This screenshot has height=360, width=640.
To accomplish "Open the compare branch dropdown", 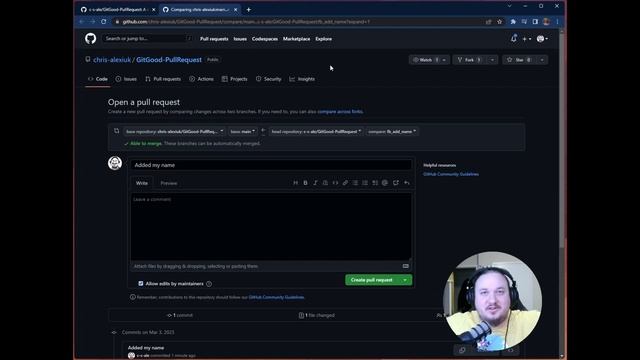I will click(392, 131).
